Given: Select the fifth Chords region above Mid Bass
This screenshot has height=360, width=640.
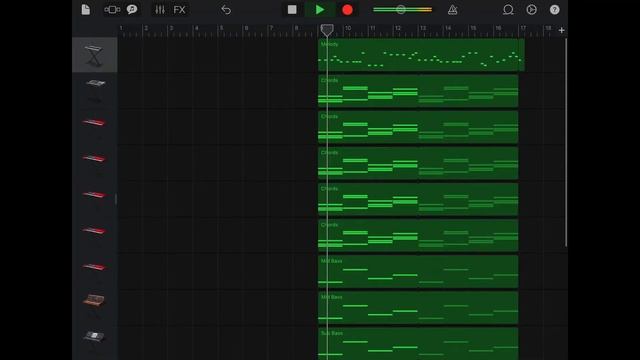Looking at the screenshot, I should click(418, 236).
